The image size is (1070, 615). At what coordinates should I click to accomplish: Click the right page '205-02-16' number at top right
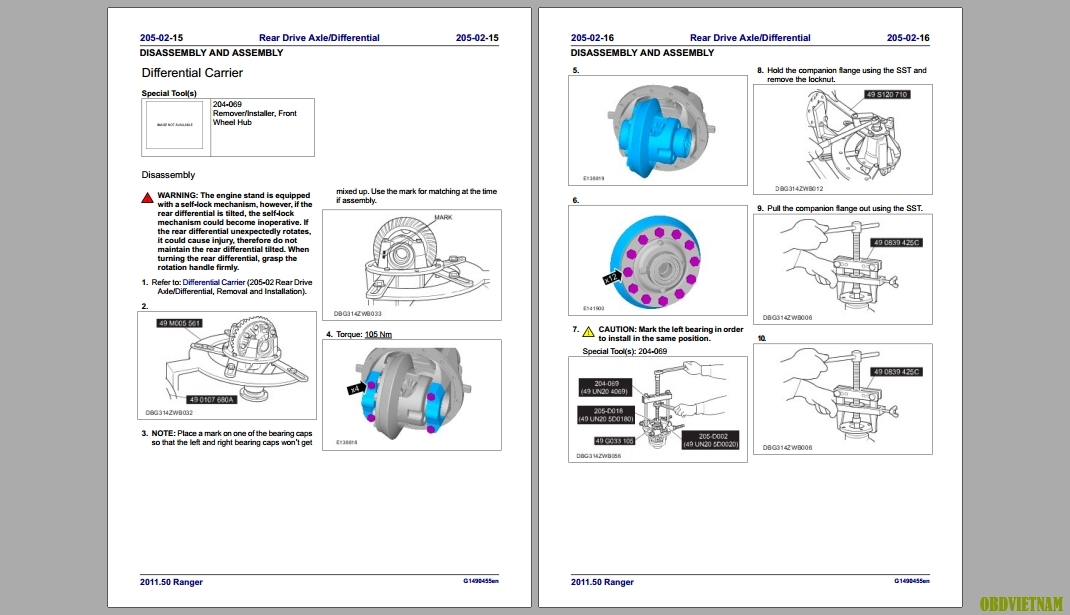(x=908, y=38)
